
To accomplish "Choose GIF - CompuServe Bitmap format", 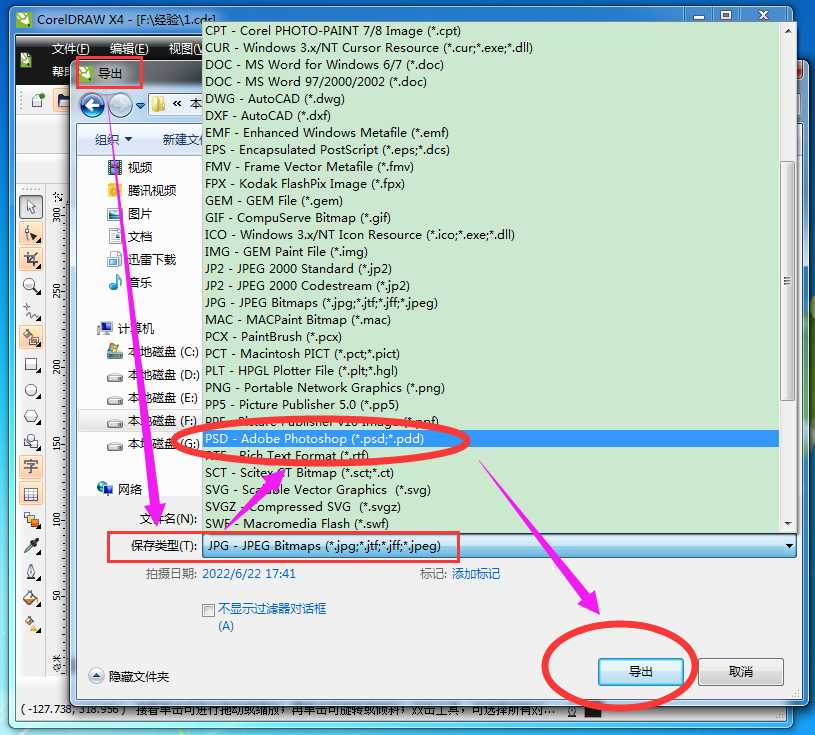I will [x=491, y=218].
